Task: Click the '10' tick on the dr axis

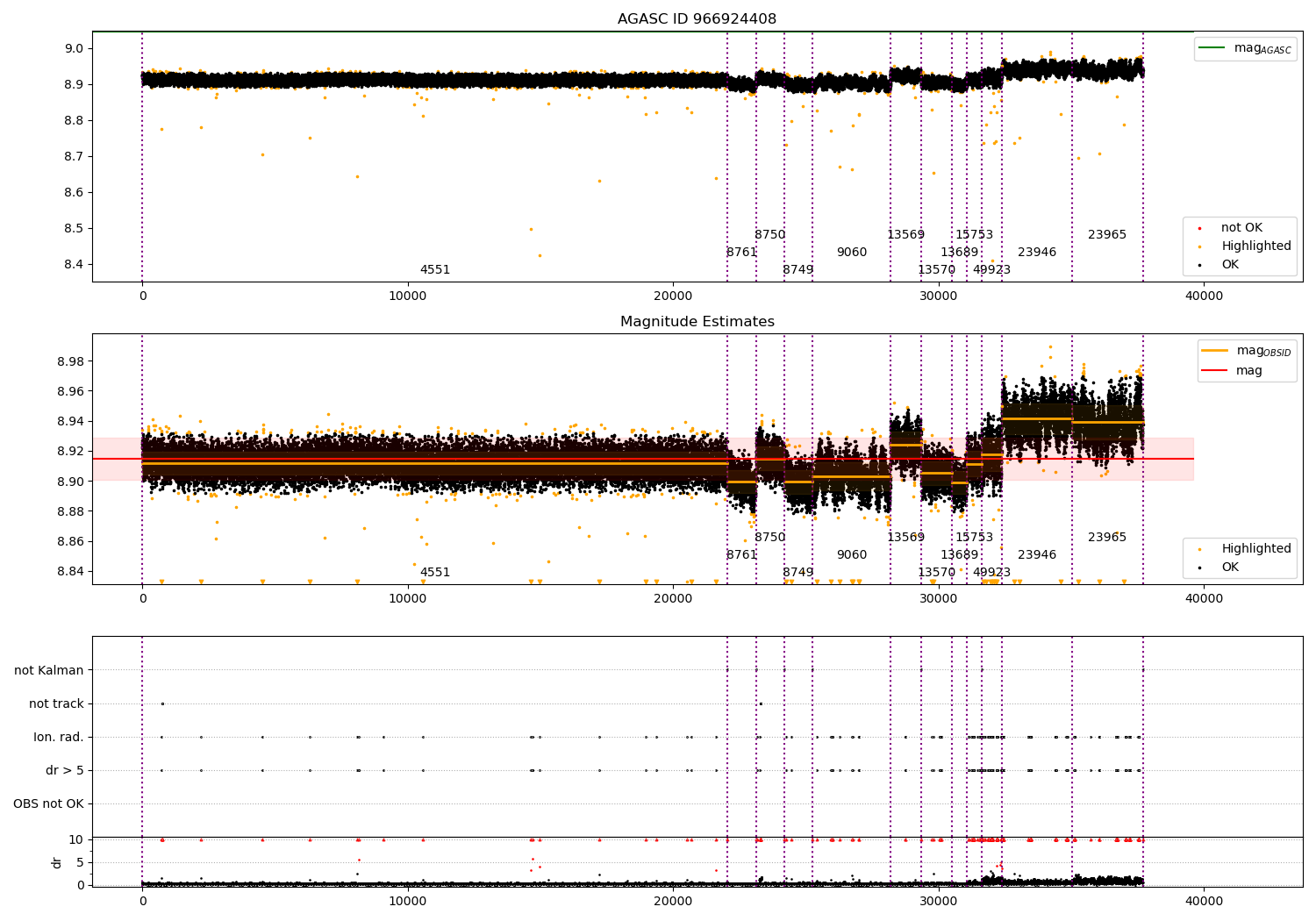Action: coord(76,840)
